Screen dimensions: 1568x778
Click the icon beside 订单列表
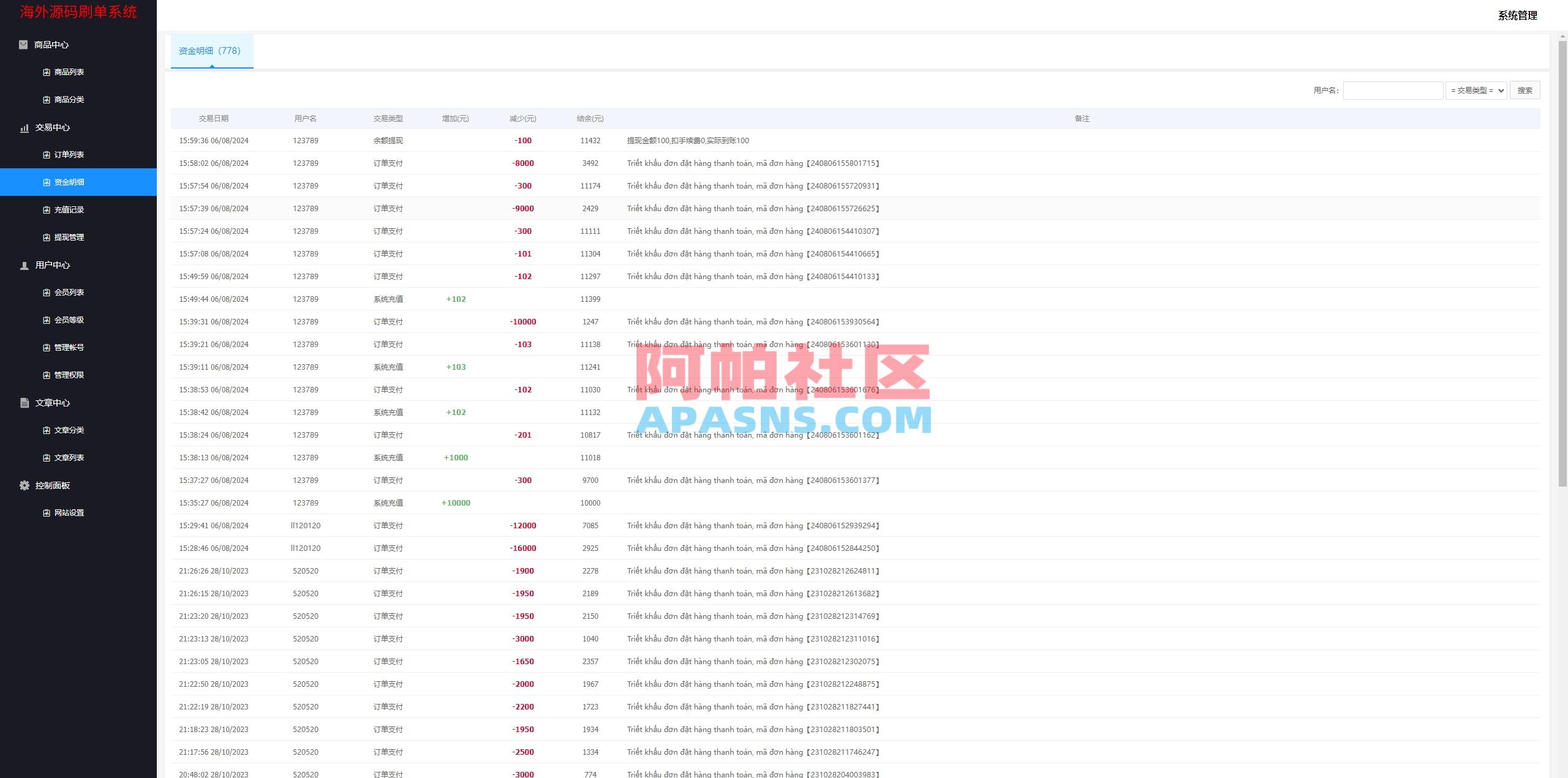tap(46, 154)
